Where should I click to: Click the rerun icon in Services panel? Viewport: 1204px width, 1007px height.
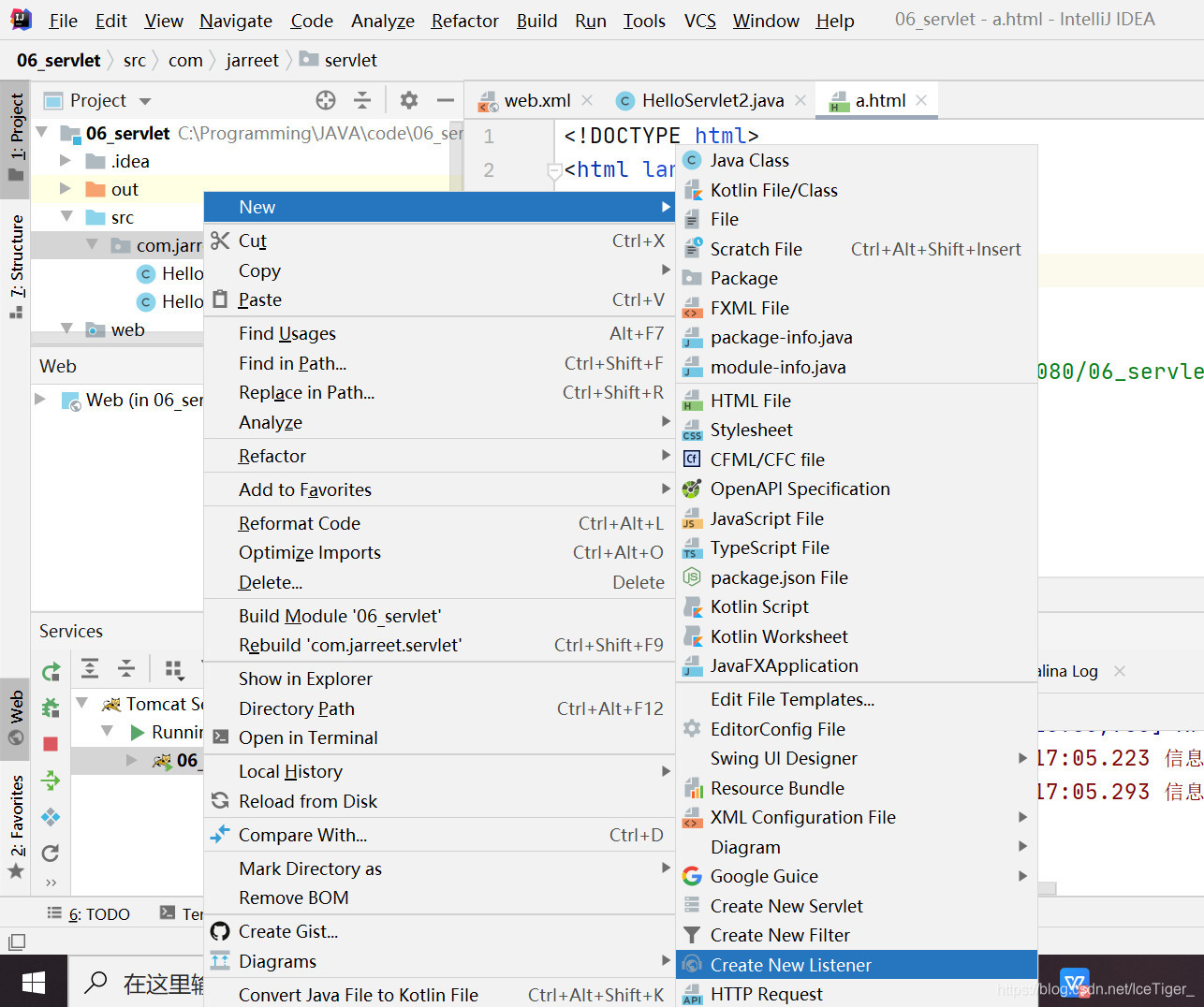click(51, 671)
